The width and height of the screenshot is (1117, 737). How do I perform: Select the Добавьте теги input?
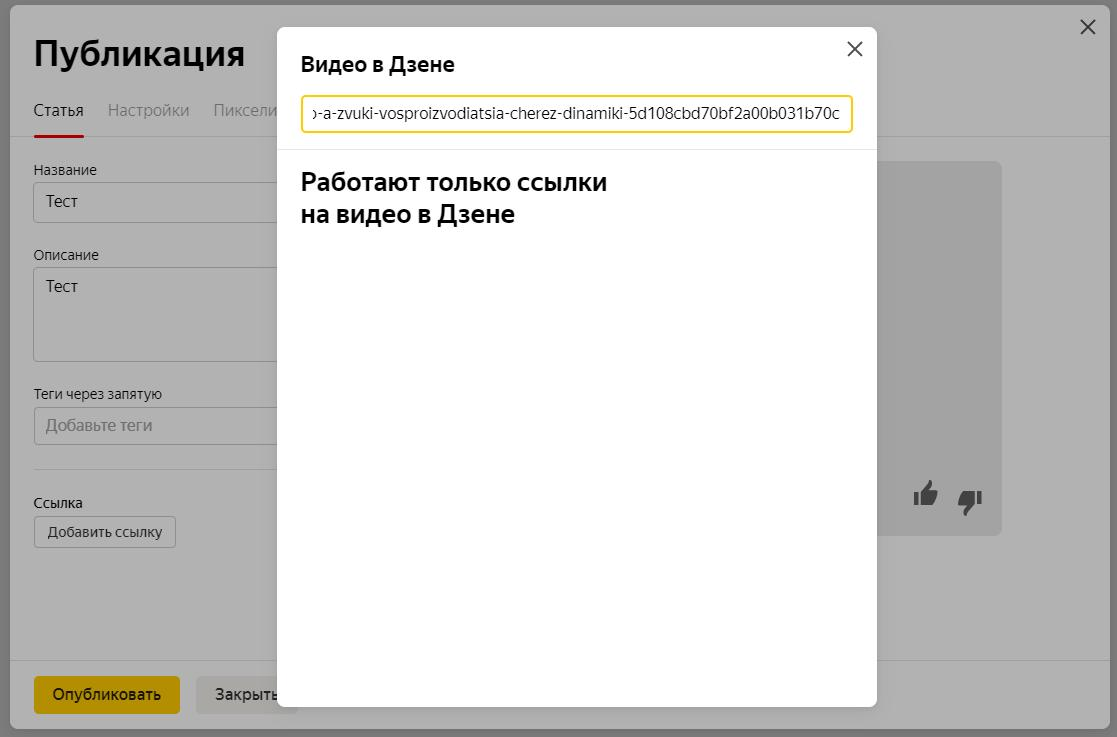[x=150, y=425]
